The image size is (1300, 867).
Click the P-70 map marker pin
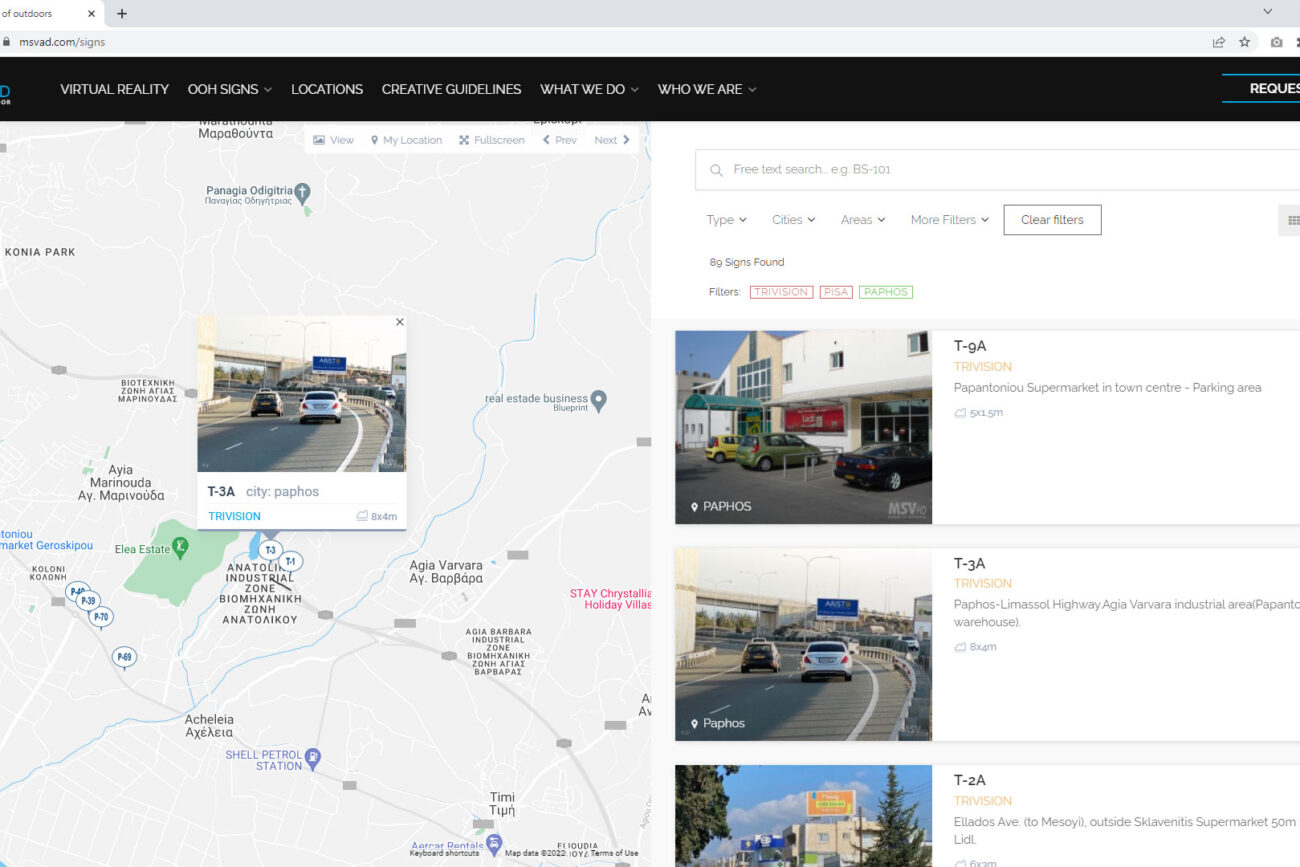(100, 618)
